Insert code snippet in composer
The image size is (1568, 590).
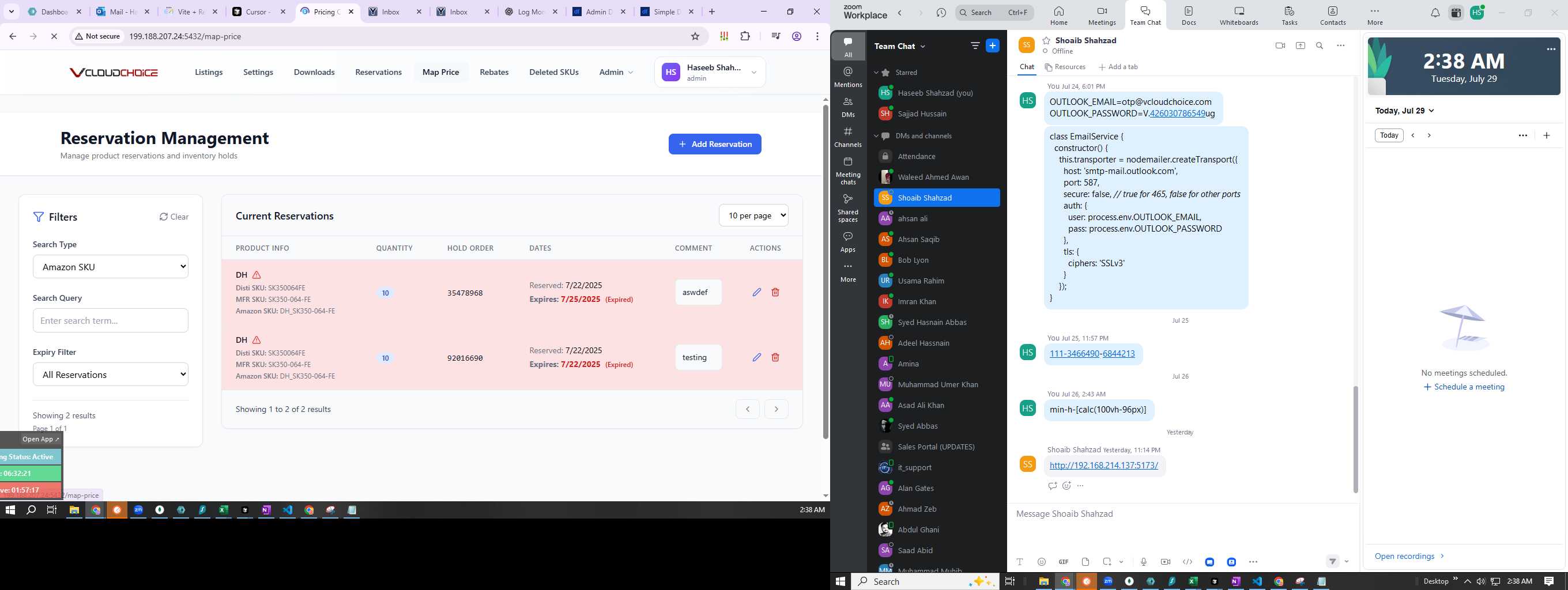pos(1187,562)
